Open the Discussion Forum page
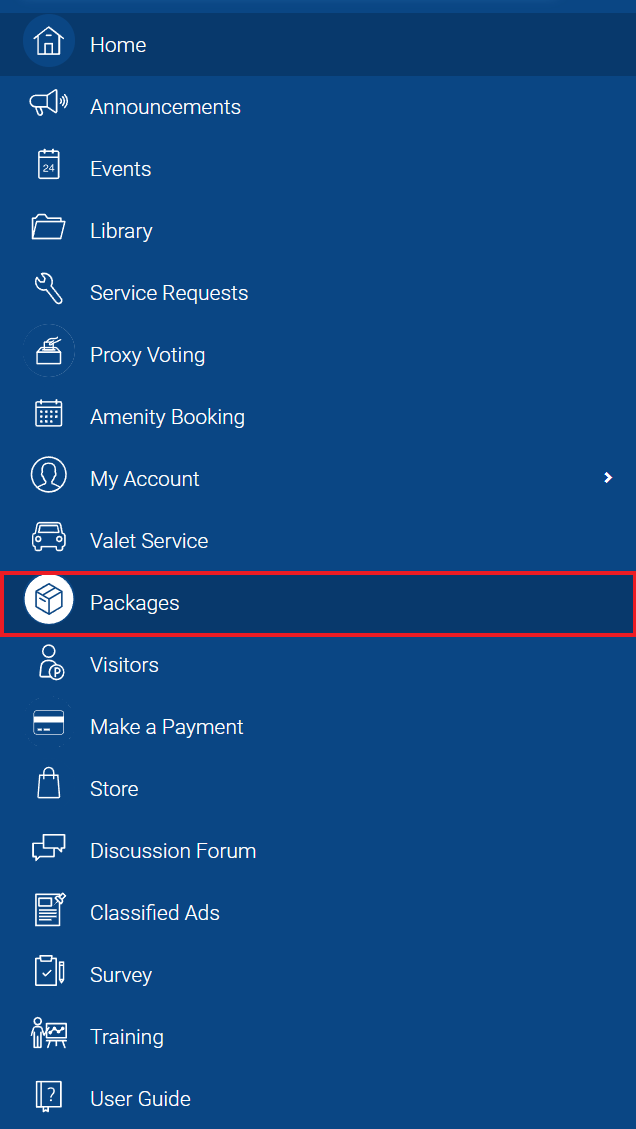The height and width of the screenshot is (1129, 636). coord(318,850)
